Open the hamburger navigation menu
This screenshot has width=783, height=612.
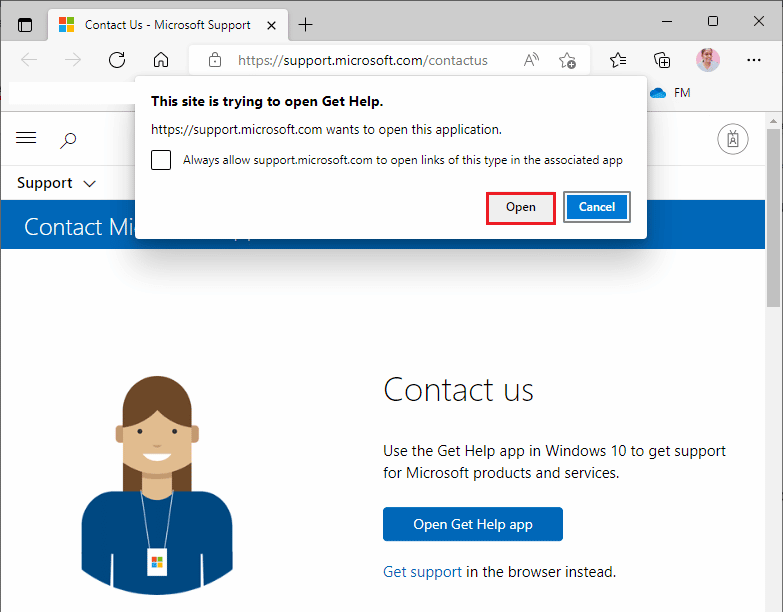click(26, 138)
